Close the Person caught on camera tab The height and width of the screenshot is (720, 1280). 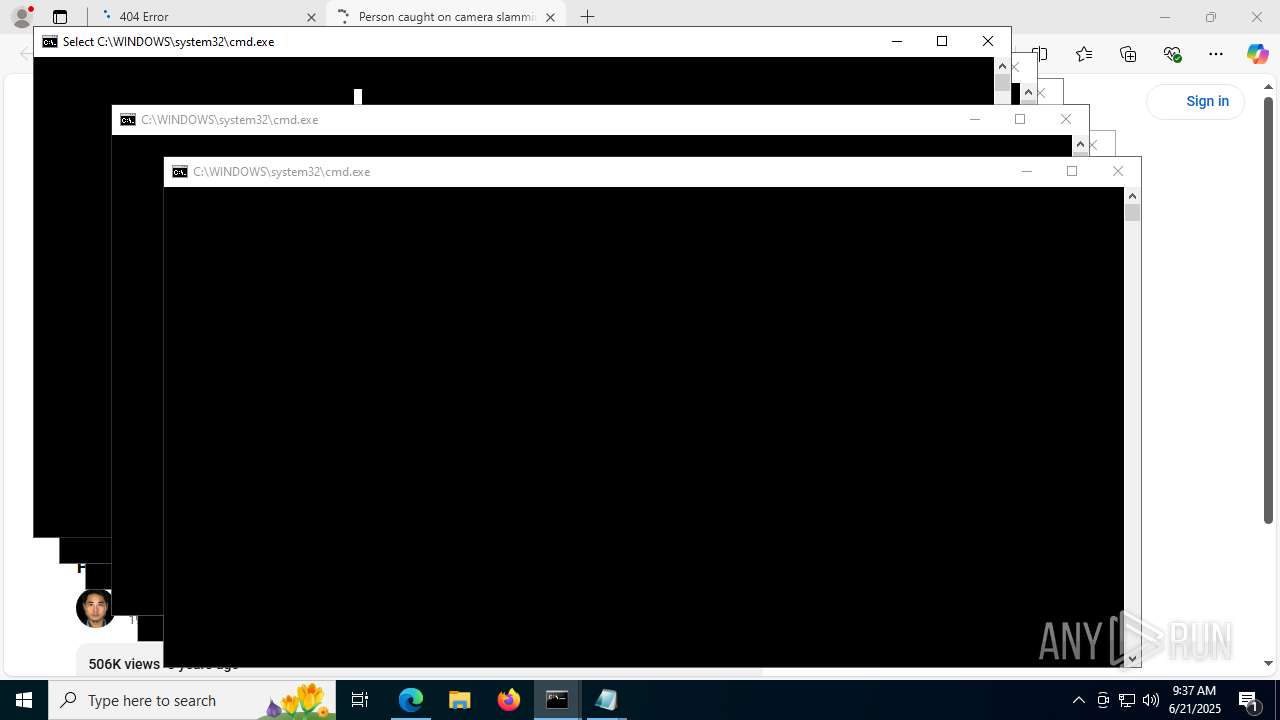(x=550, y=17)
